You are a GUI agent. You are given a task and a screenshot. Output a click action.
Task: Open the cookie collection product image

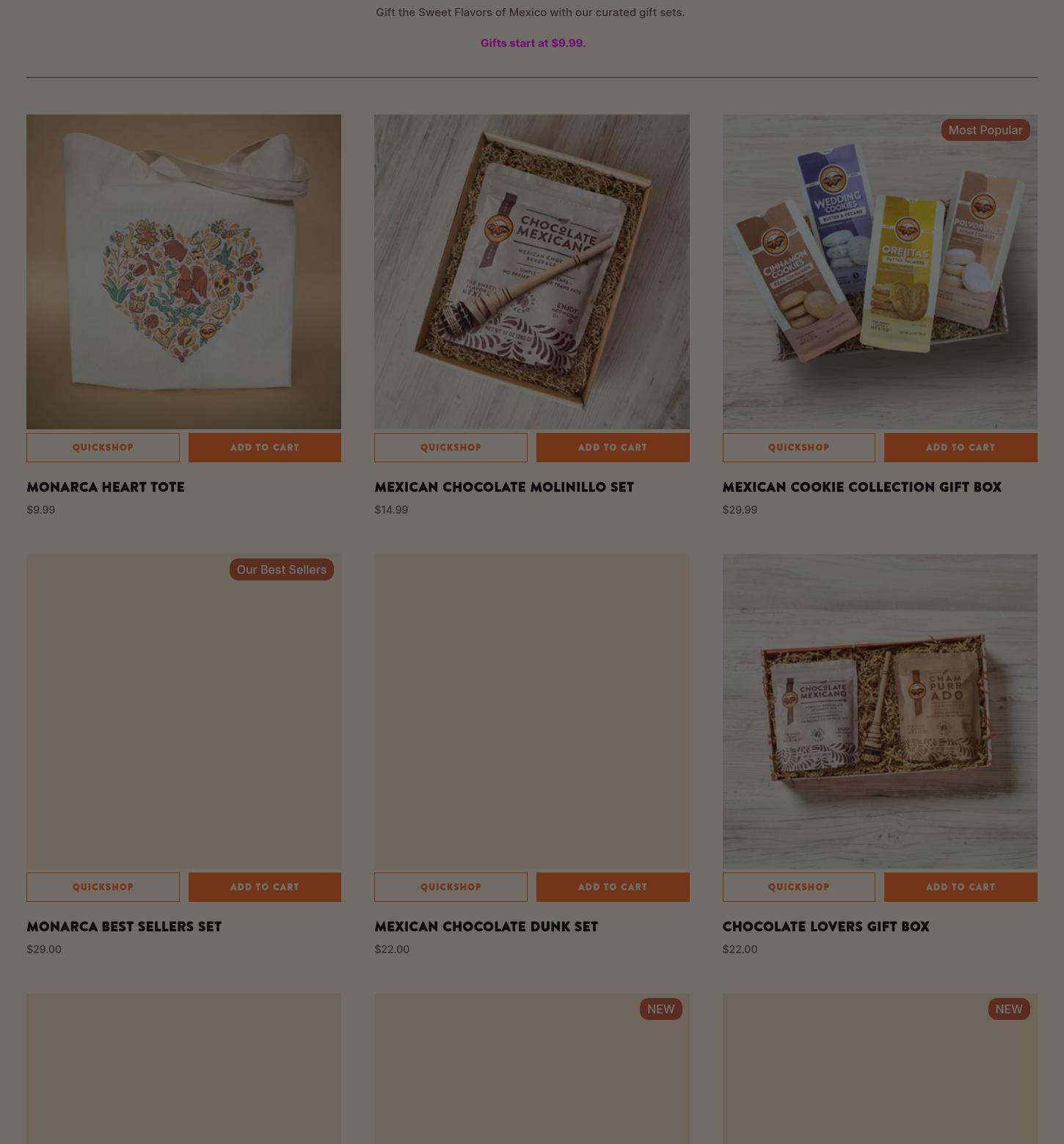click(x=880, y=272)
